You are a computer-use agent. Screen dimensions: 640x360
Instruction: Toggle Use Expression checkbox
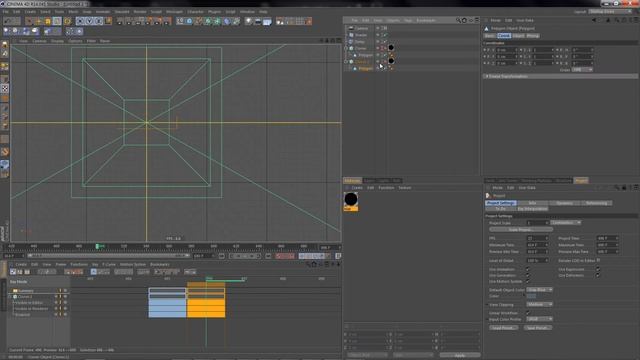[598, 269]
